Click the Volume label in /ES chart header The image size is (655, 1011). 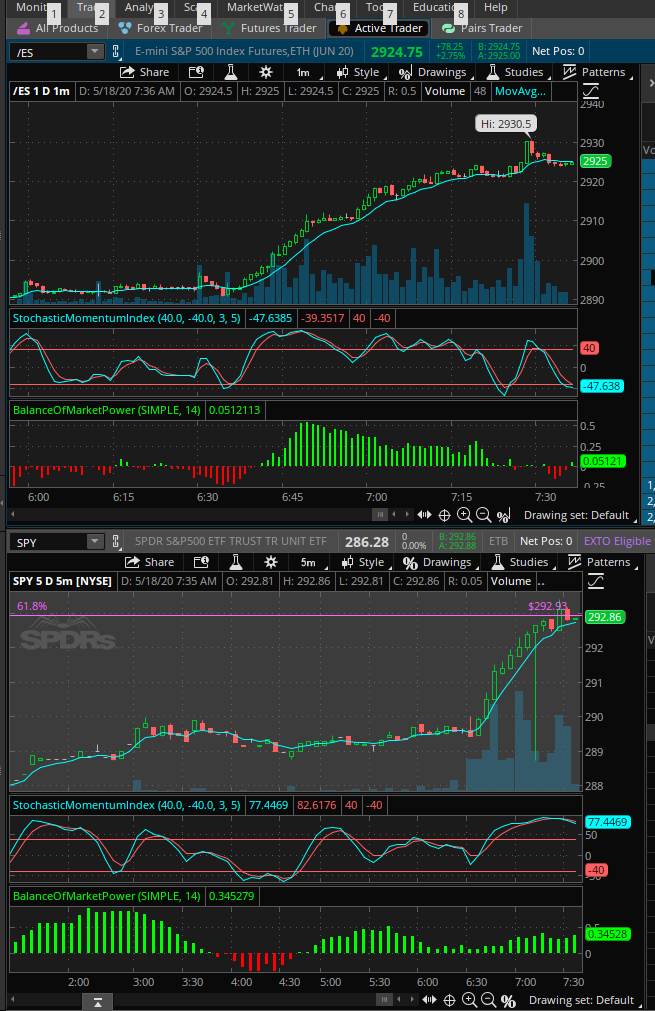pos(444,92)
